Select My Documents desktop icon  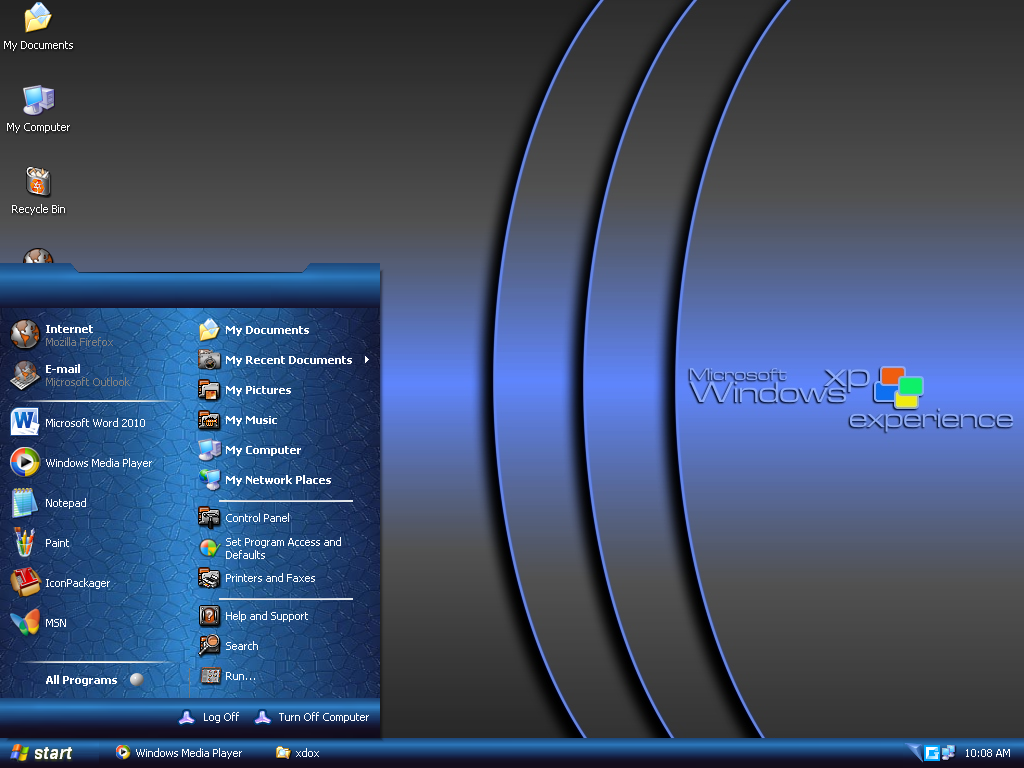(38, 26)
